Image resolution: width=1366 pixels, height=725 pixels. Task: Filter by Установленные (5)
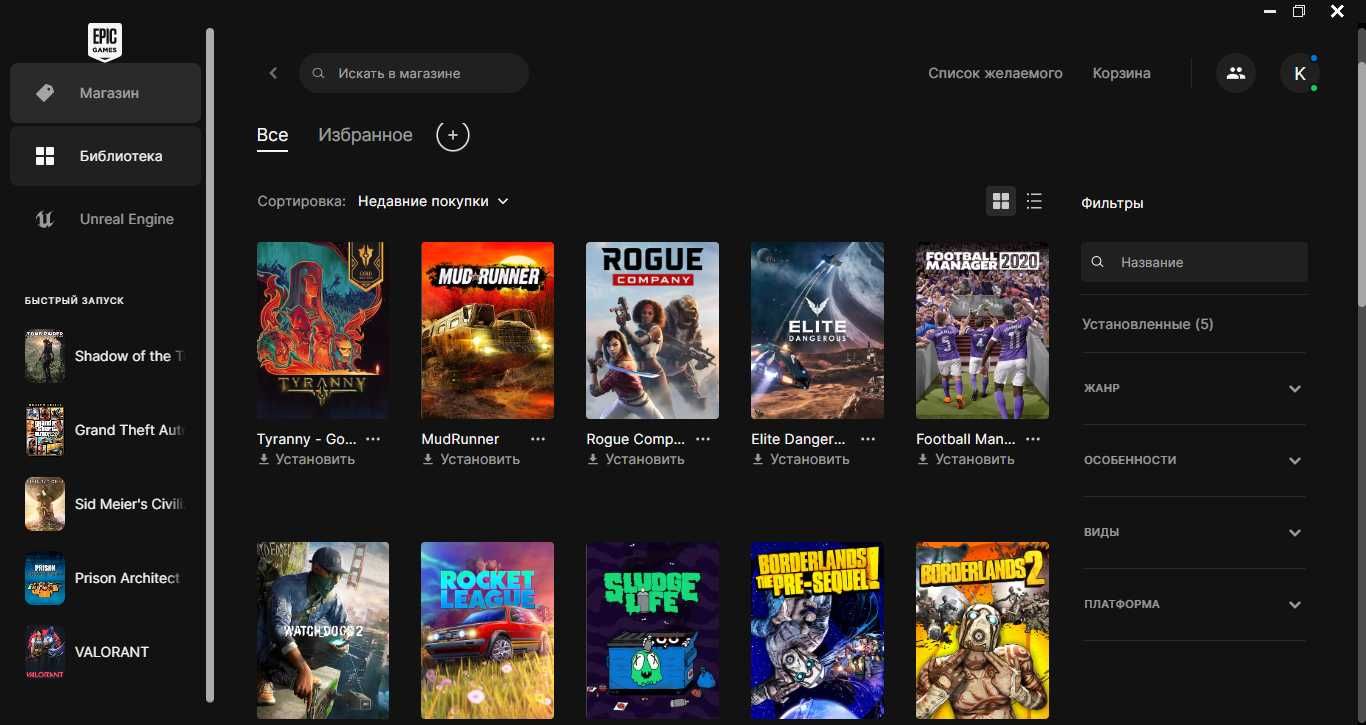tap(1147, 324)
